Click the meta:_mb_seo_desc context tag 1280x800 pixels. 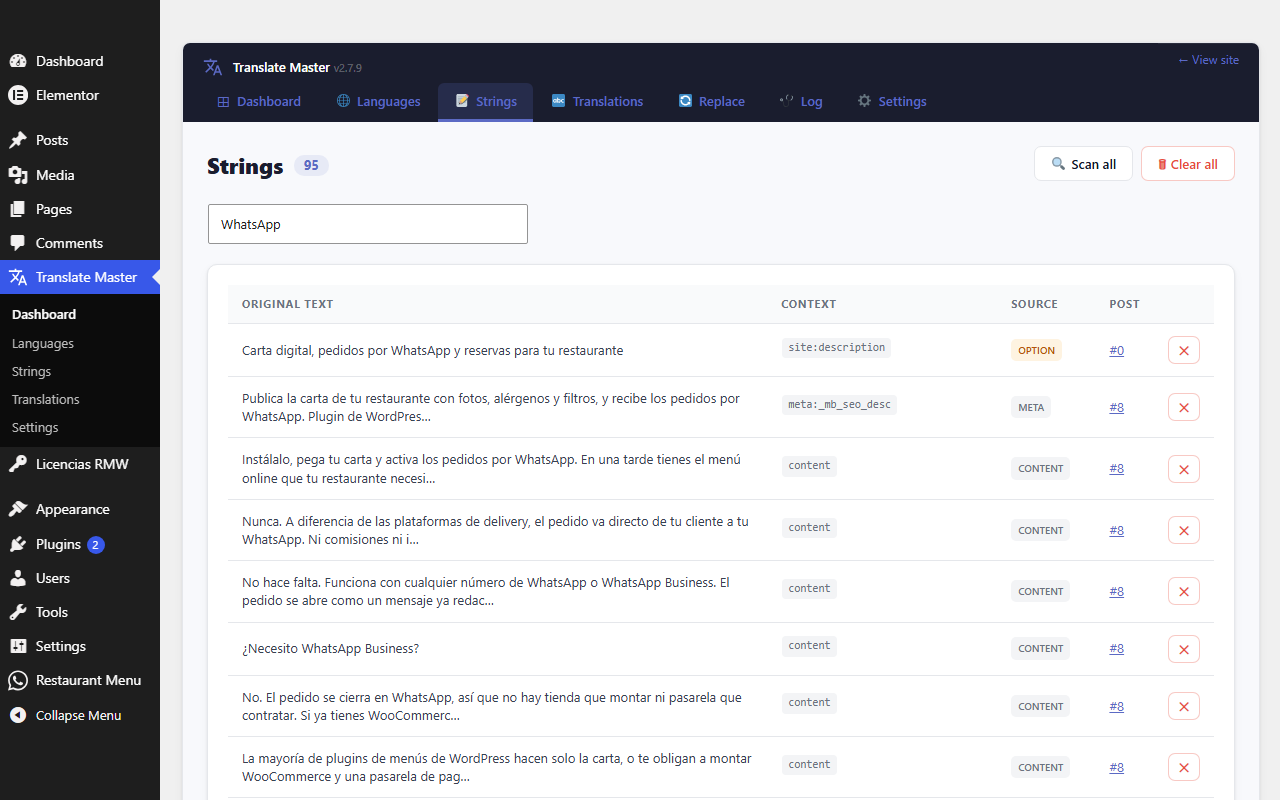[x=839, y=405]
